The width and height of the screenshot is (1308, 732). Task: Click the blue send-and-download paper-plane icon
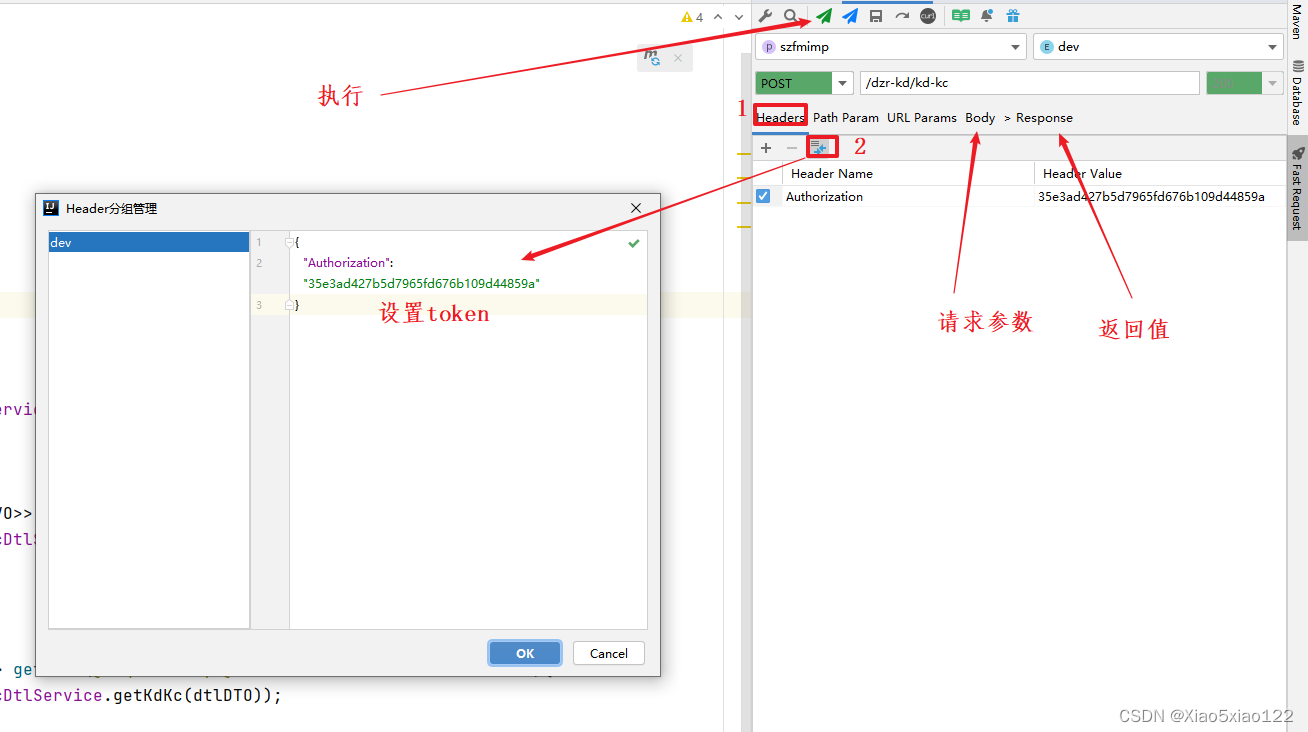(850, 16)
